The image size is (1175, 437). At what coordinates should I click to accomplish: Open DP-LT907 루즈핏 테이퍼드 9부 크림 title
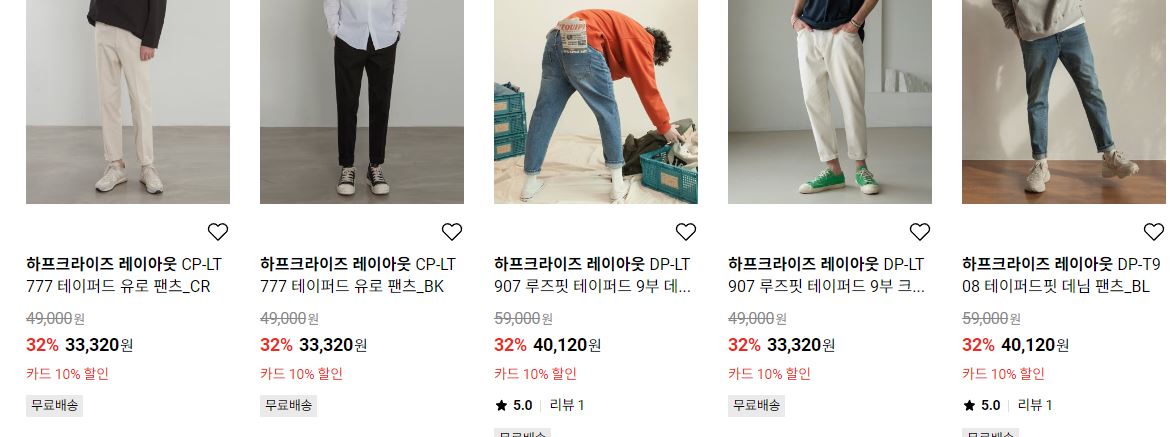click(826, 275)
